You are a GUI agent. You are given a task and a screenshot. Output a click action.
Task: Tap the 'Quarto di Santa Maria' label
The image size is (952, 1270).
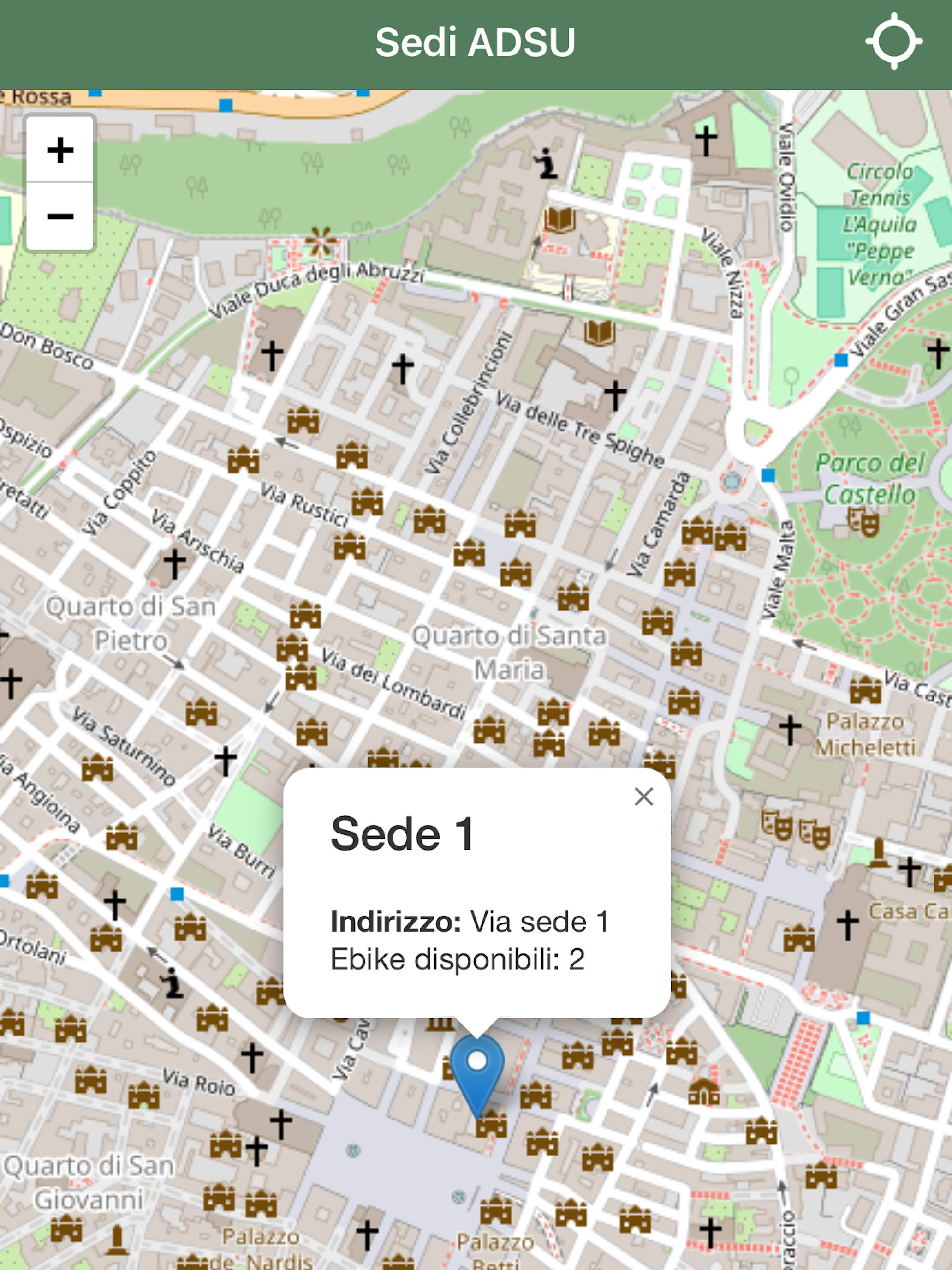509,653
